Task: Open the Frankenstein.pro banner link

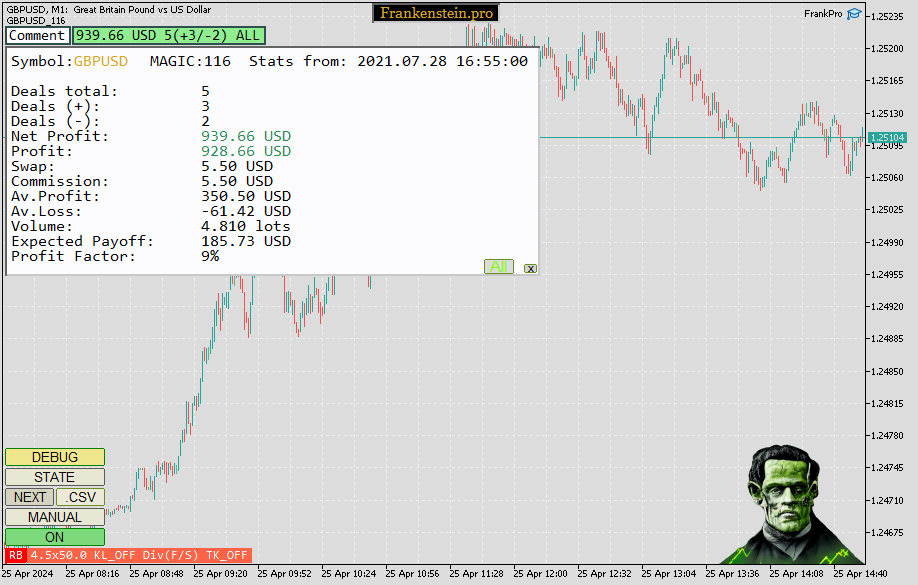Action: [x=435, y=13]
